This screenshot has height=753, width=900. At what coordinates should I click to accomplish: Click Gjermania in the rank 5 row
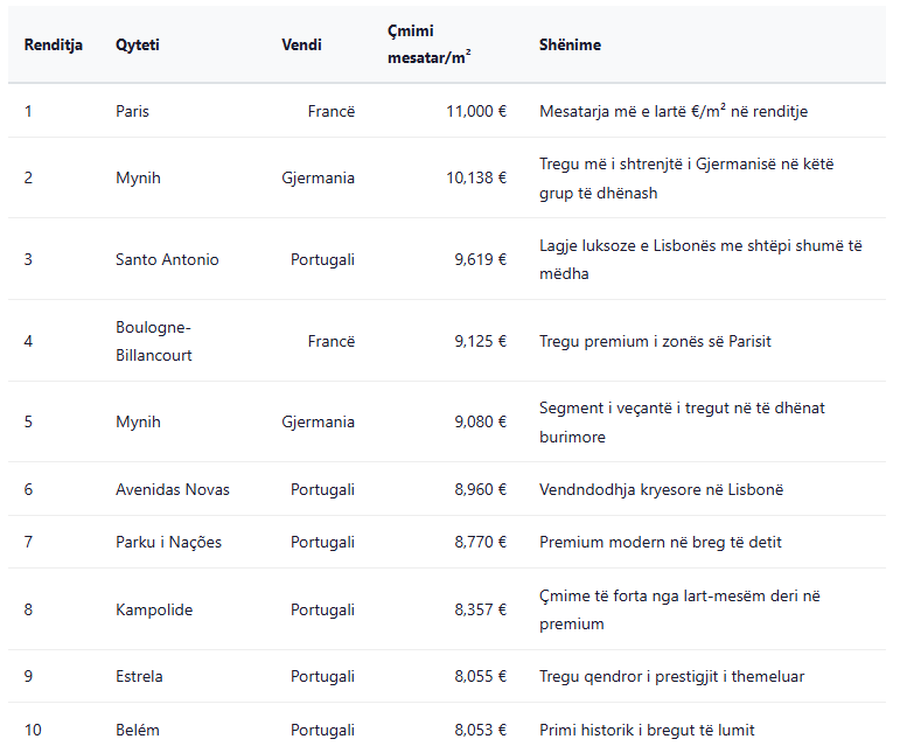318,422
